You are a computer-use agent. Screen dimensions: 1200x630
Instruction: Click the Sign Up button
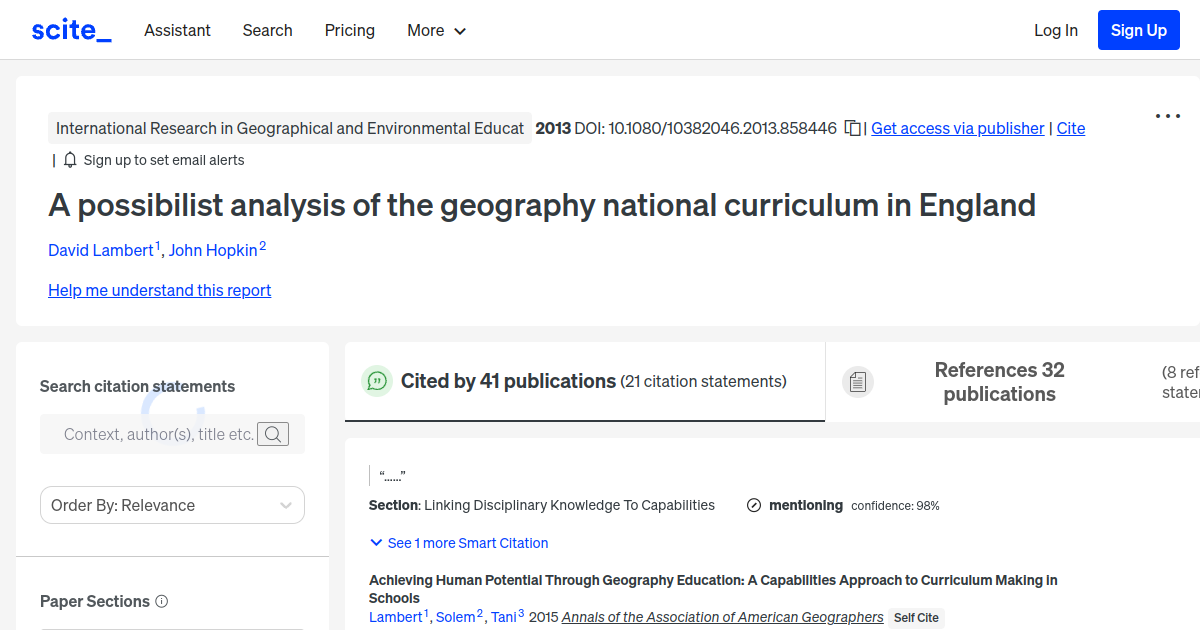coord(1138,30)
